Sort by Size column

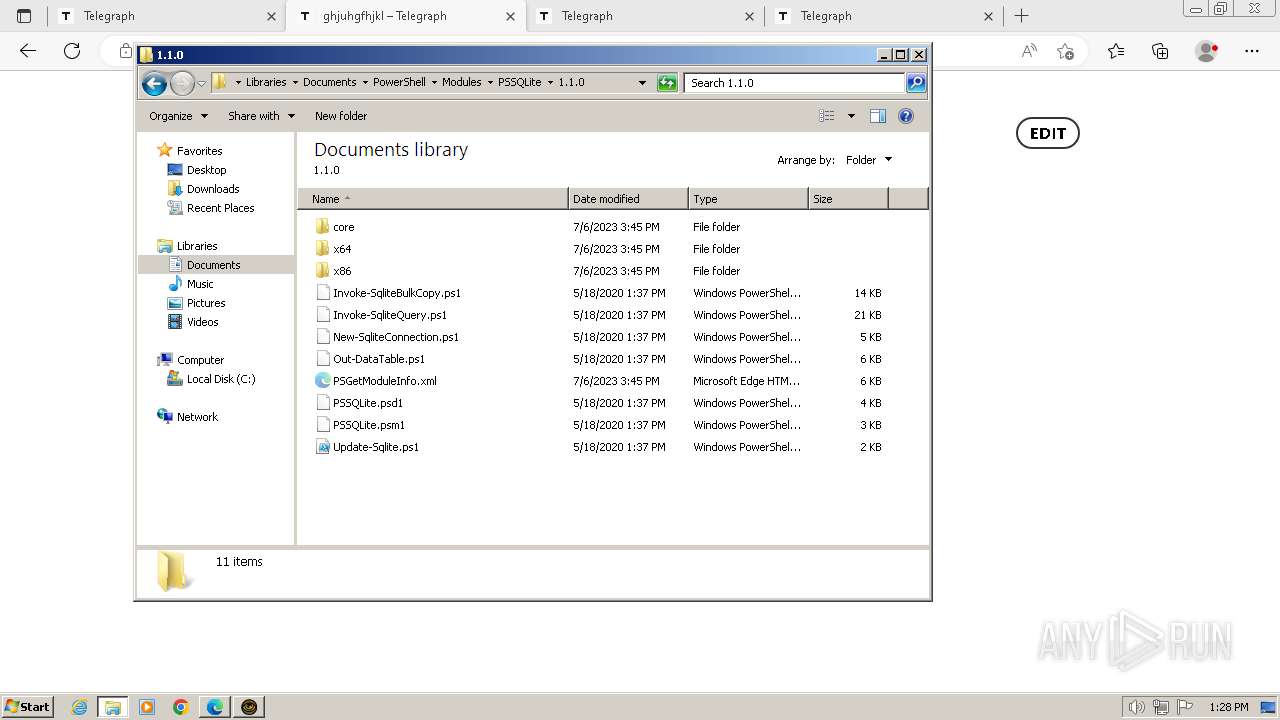click(x=848, y=199)
